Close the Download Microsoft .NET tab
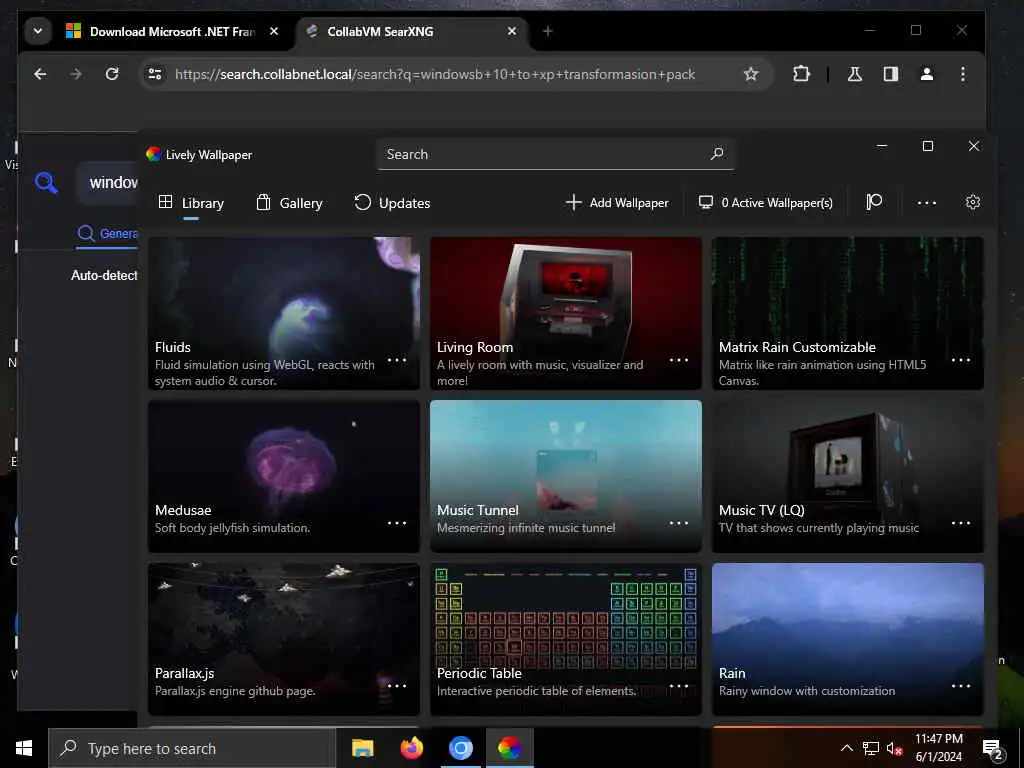 pos(274,31)
